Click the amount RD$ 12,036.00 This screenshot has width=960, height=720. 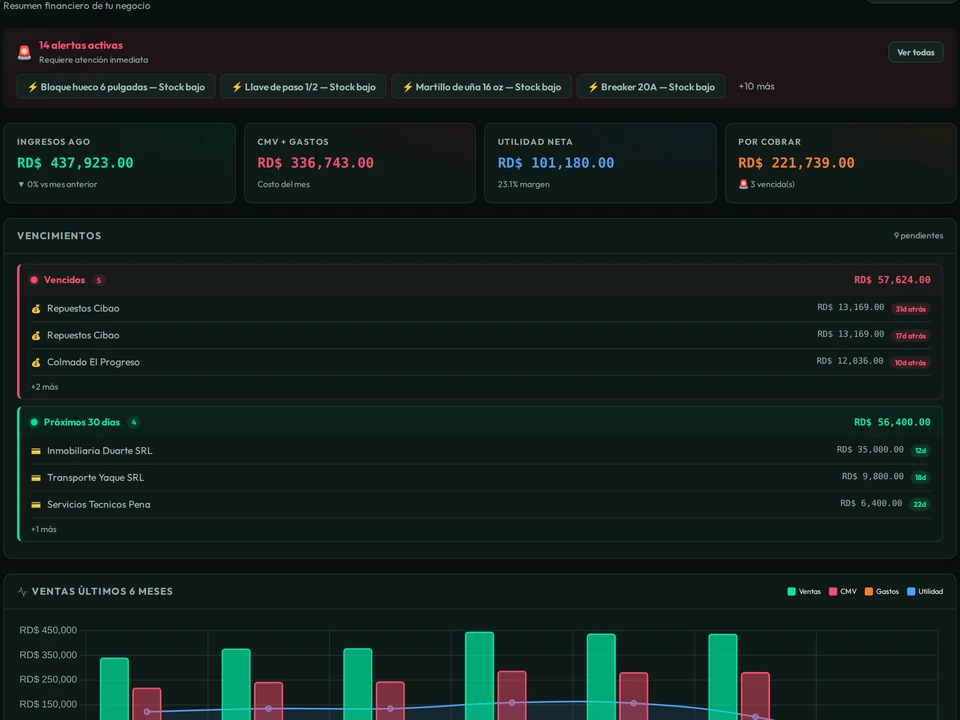coord(850,361)
